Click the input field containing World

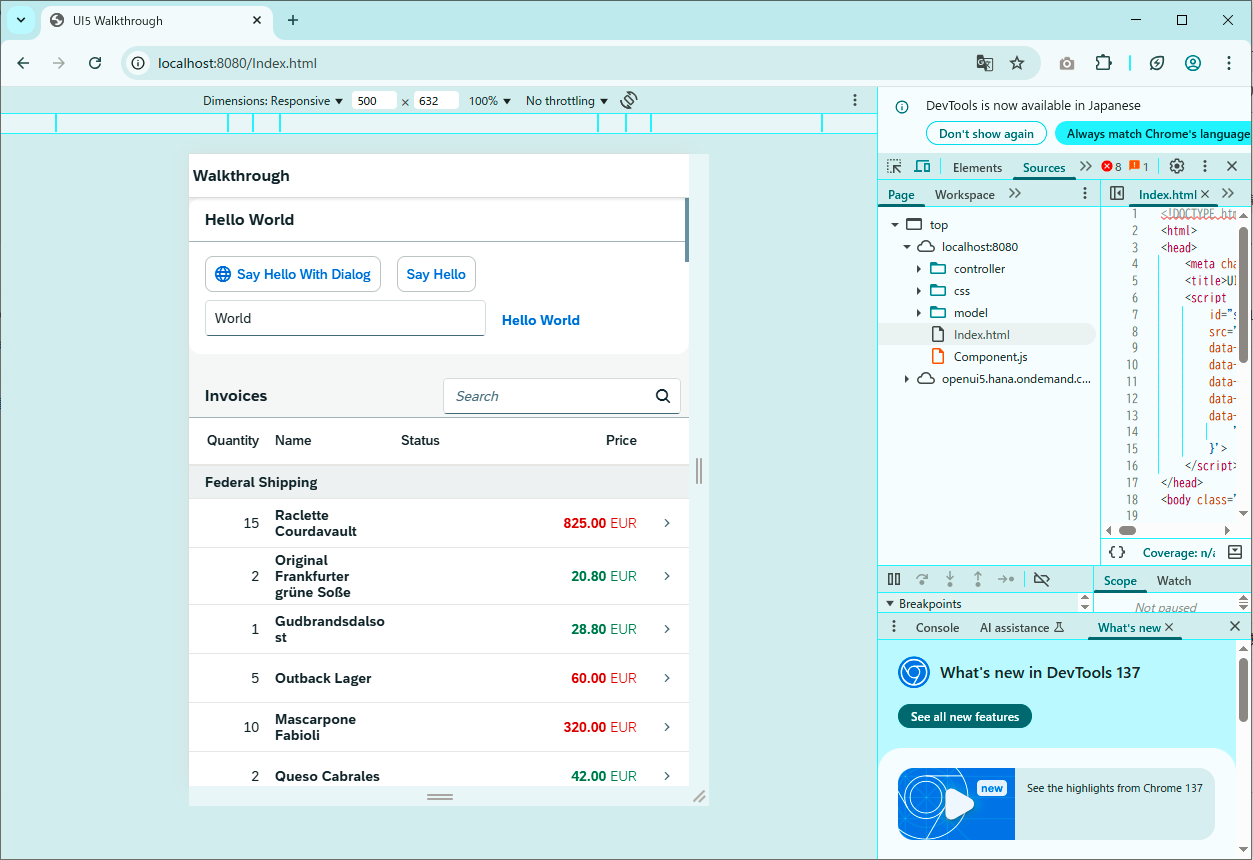[x=345, y=318]
